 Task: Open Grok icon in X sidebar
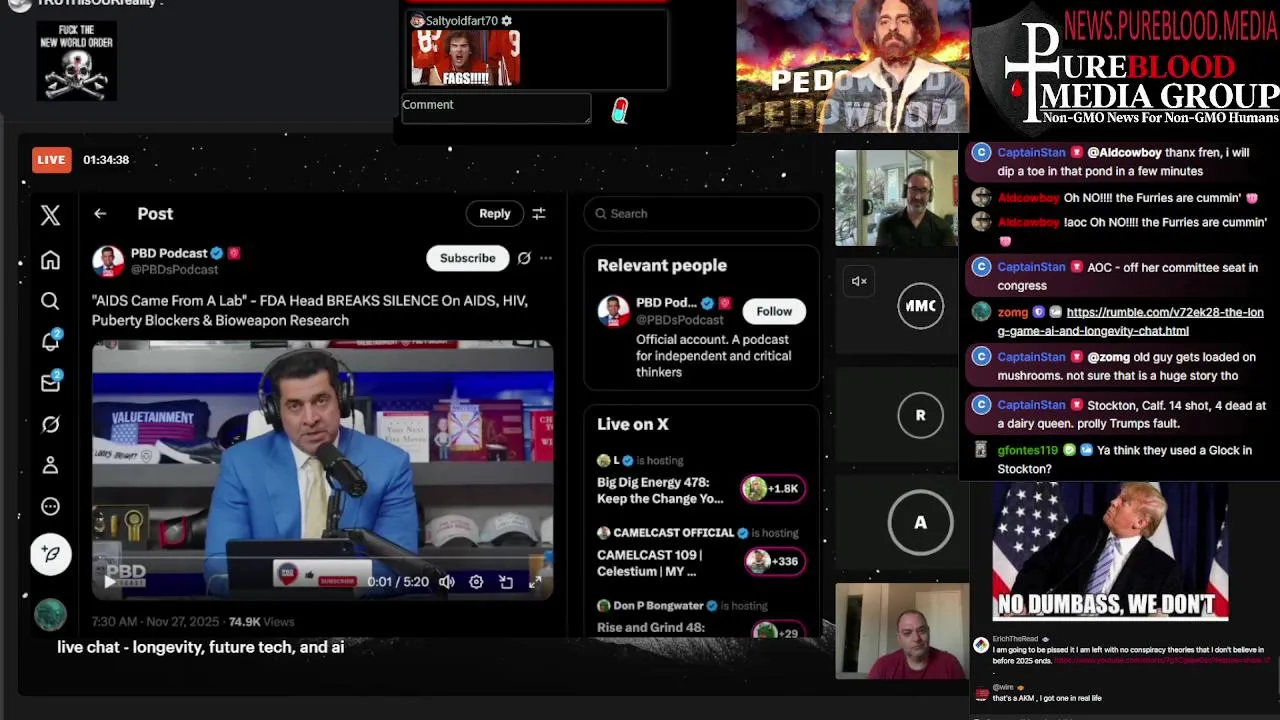50,424
